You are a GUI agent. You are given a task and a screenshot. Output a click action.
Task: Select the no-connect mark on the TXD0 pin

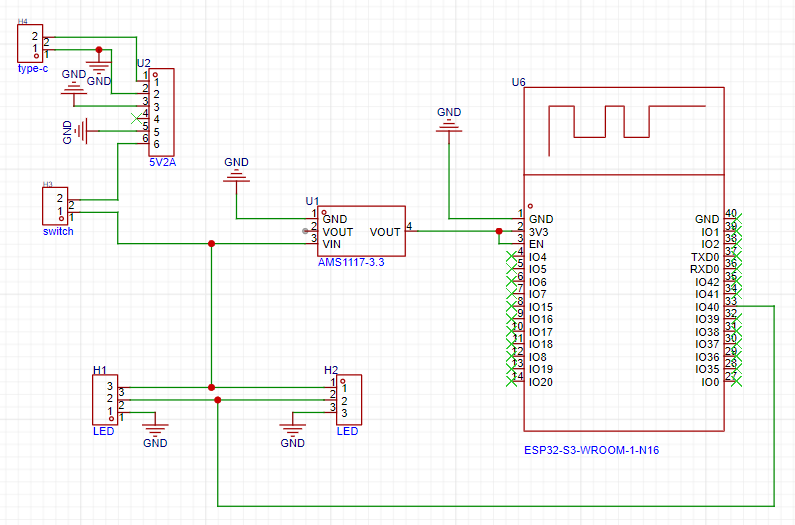737,253
